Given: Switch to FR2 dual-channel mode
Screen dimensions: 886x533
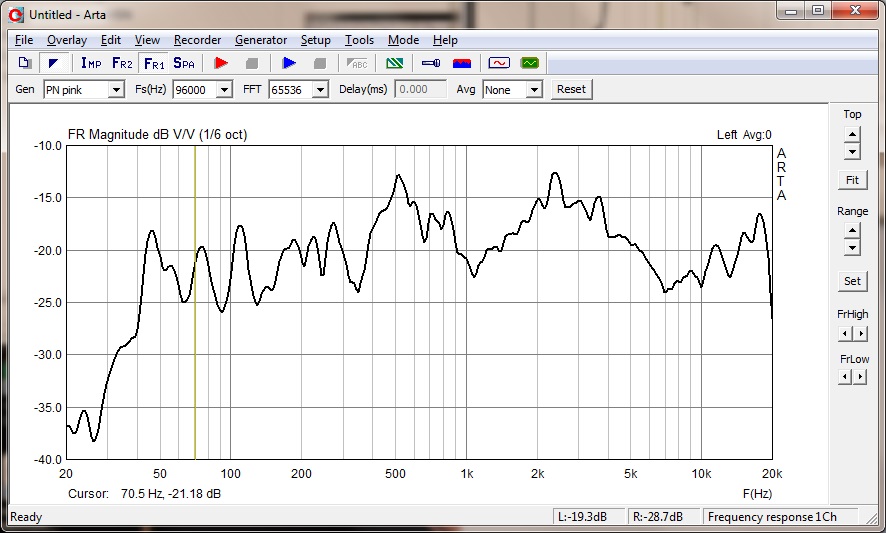Looking at the screenshot, I should click(122, 63).
